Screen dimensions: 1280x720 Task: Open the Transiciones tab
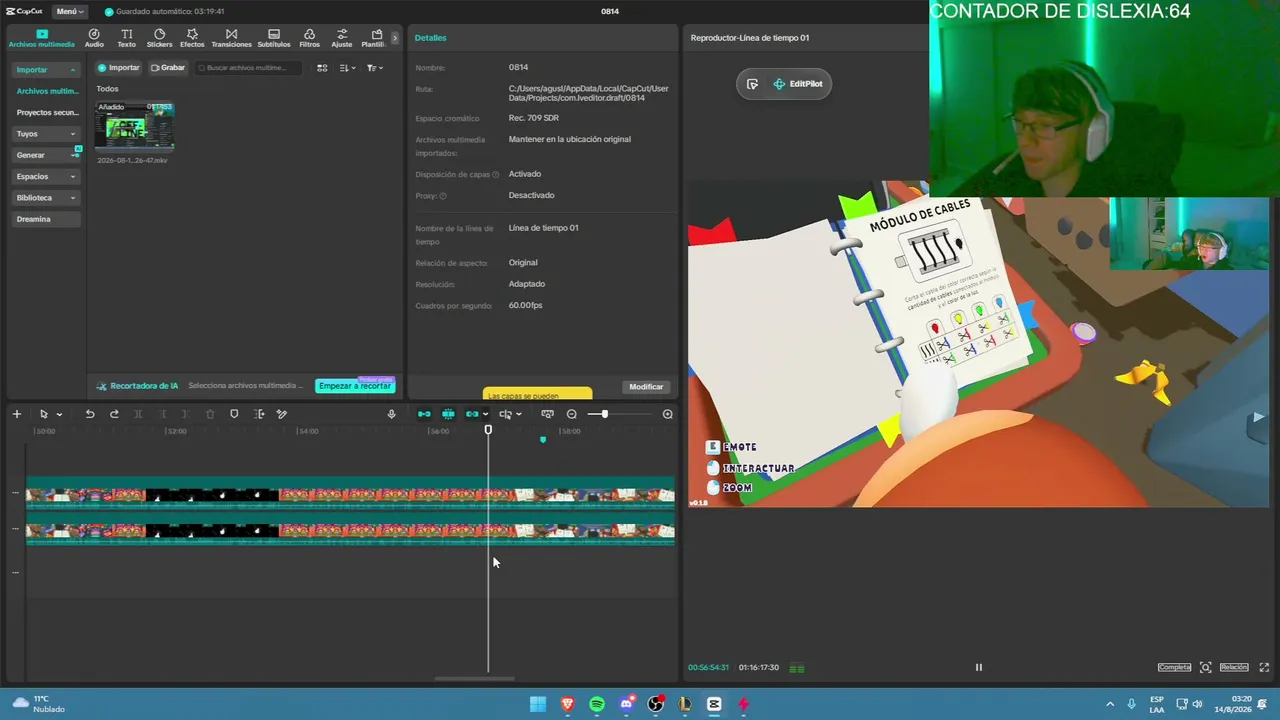point(231,38)
